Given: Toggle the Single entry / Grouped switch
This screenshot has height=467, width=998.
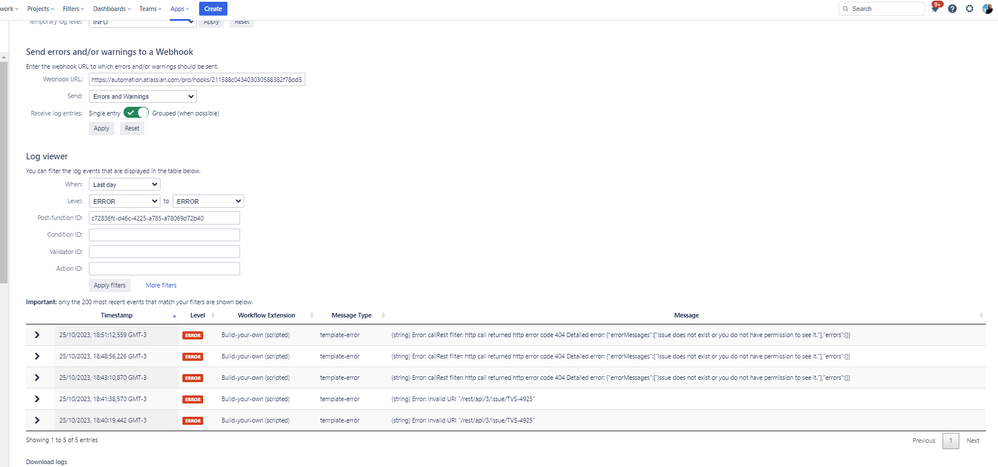Looking at the screenshot, I should point(136,113).
